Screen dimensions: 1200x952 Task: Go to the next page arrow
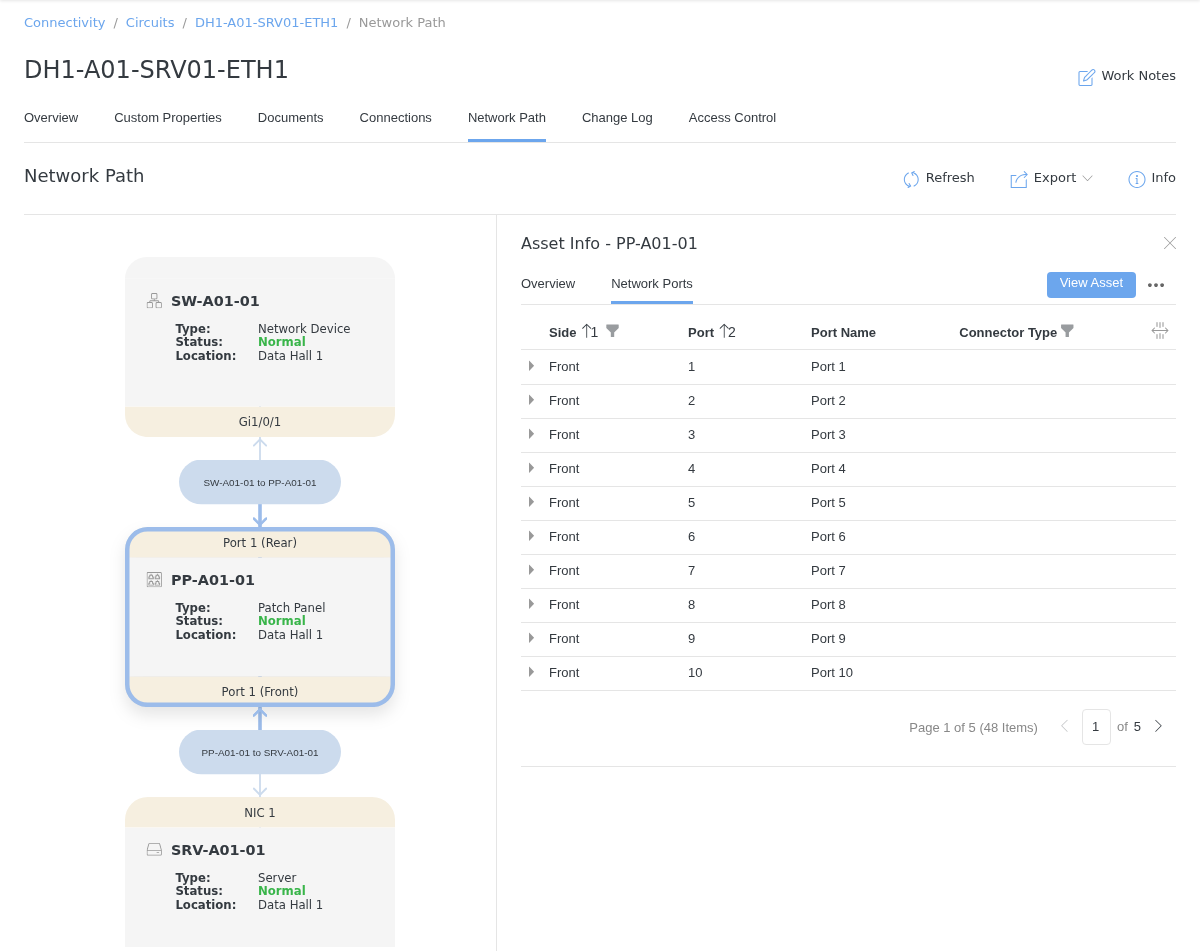[x=1158, y=727]
